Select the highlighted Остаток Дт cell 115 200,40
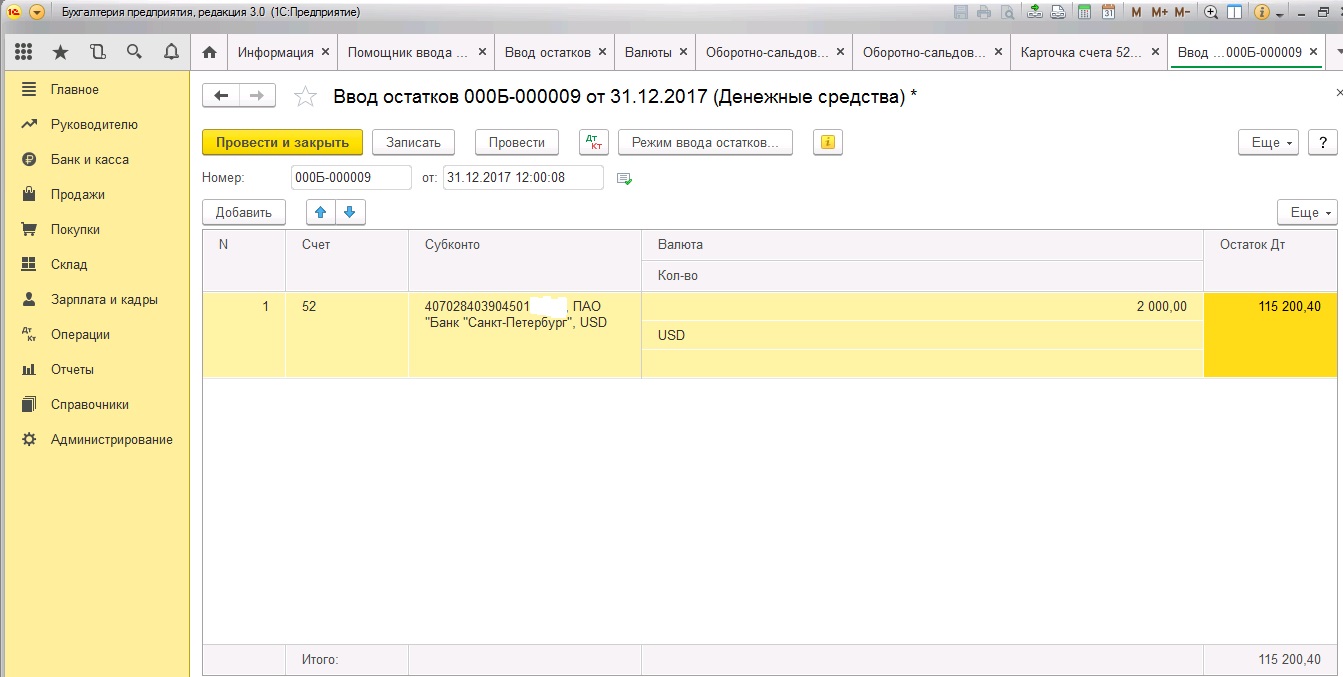 point(1272,334)
